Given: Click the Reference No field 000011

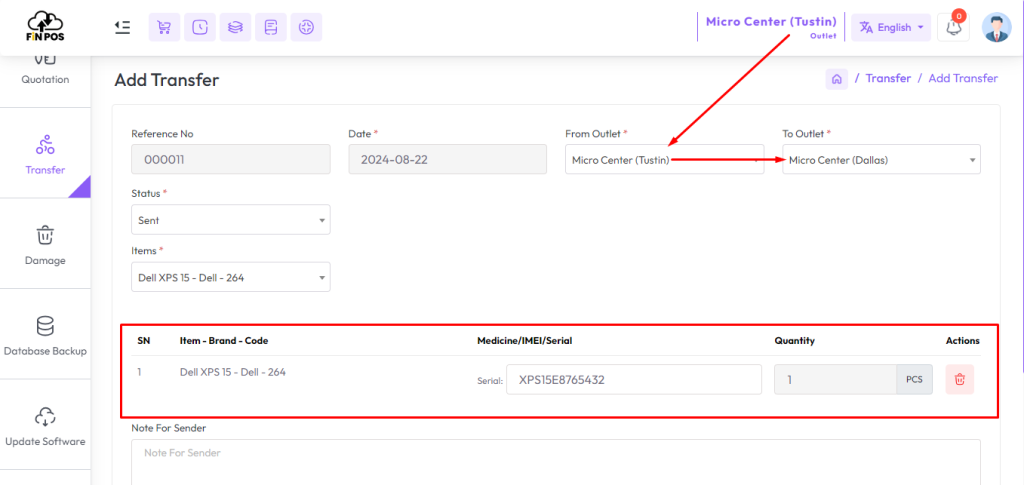Looking at the screenshot, I should pyautogui.click(x=231, y=159).
